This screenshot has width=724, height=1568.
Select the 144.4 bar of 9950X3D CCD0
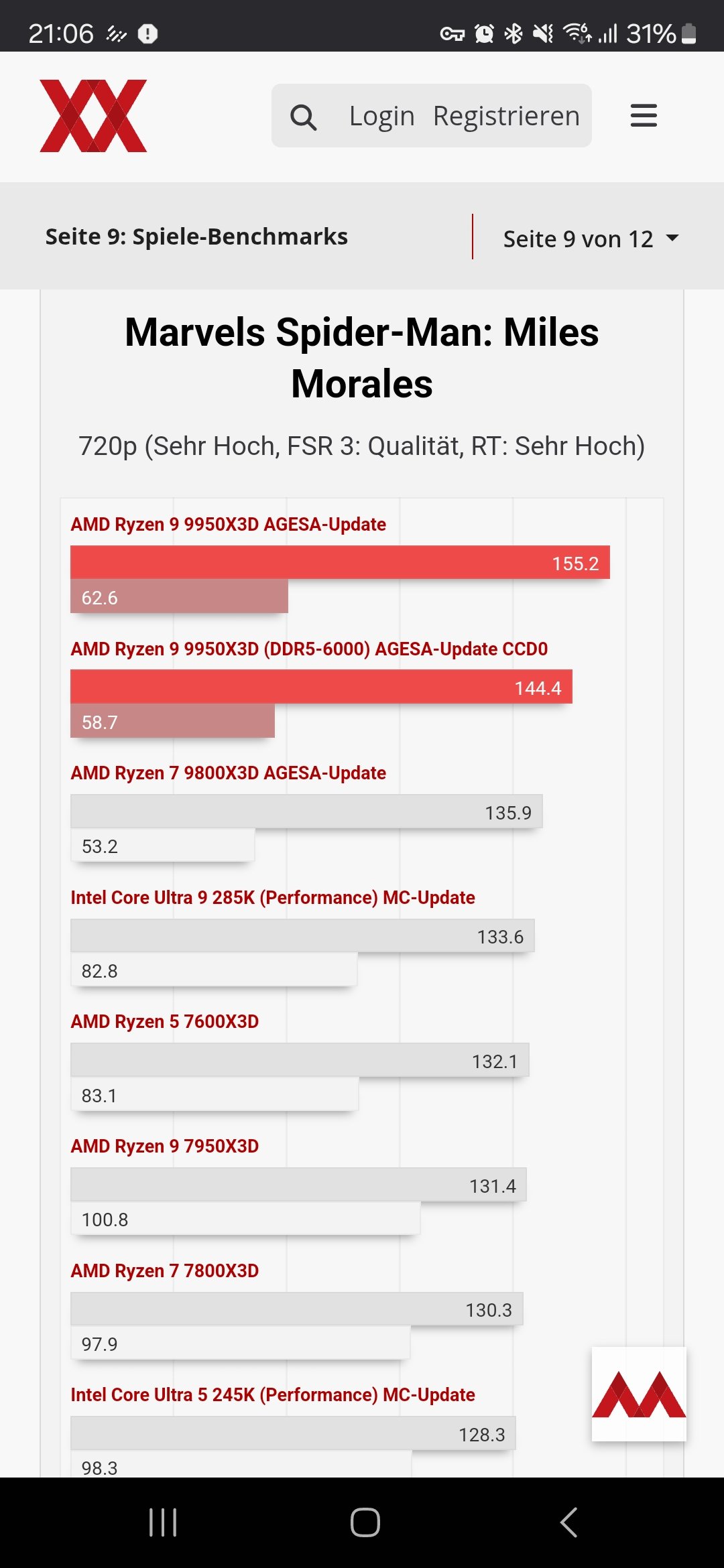(321, 687)
